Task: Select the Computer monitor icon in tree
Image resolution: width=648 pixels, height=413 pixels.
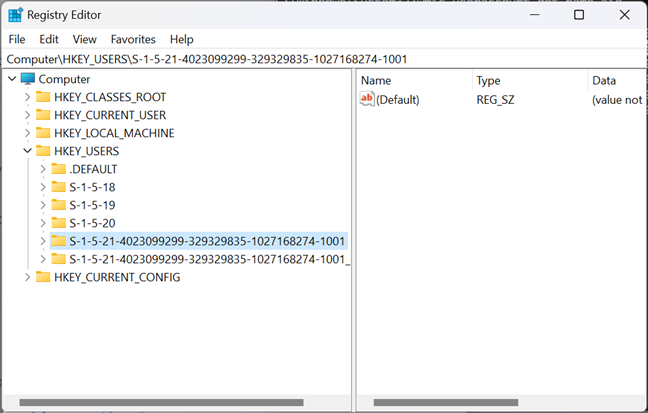Action: coord(28,79)
